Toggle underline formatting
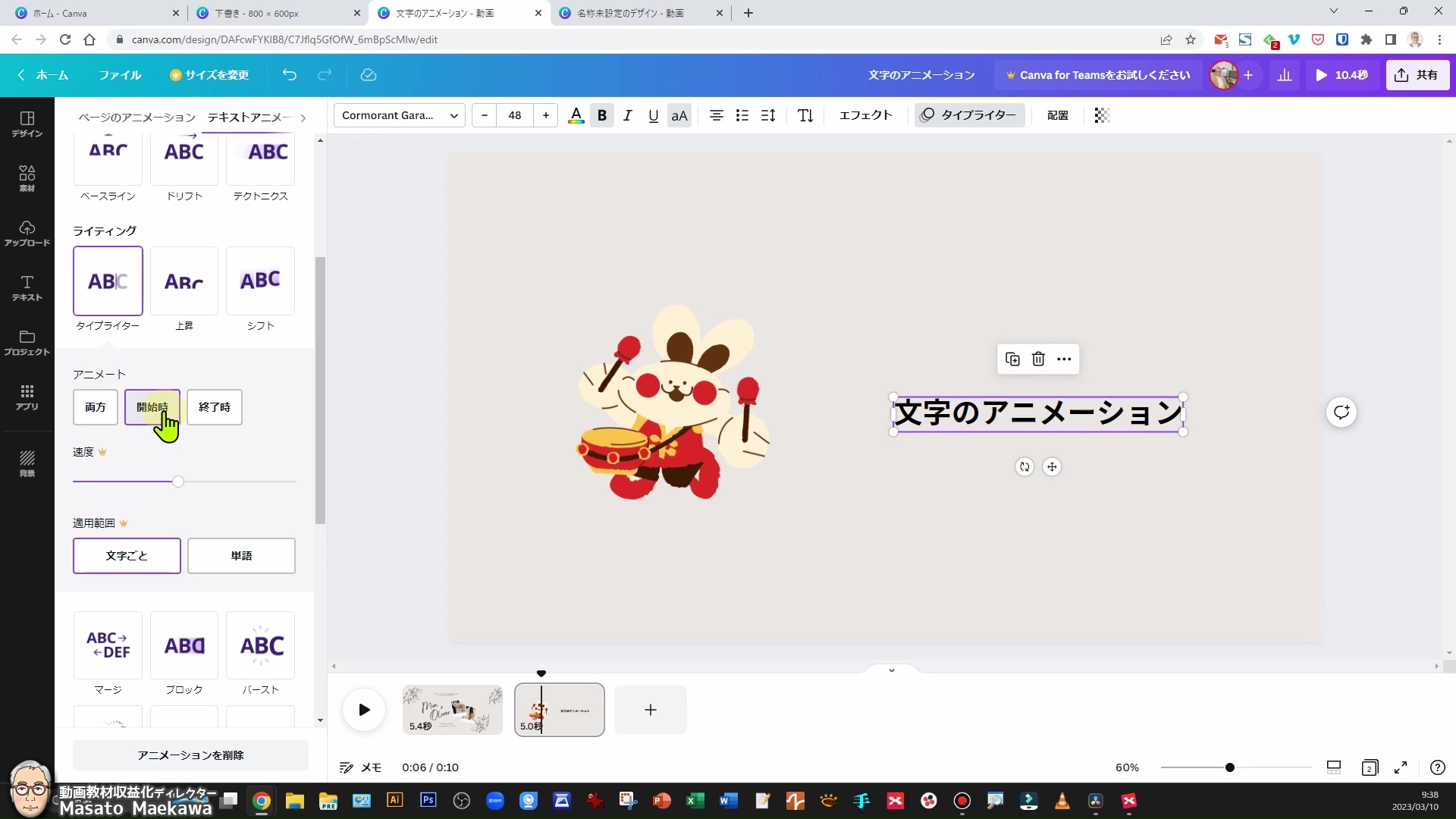Screen dimensions: 1456x819 point(654,115)
